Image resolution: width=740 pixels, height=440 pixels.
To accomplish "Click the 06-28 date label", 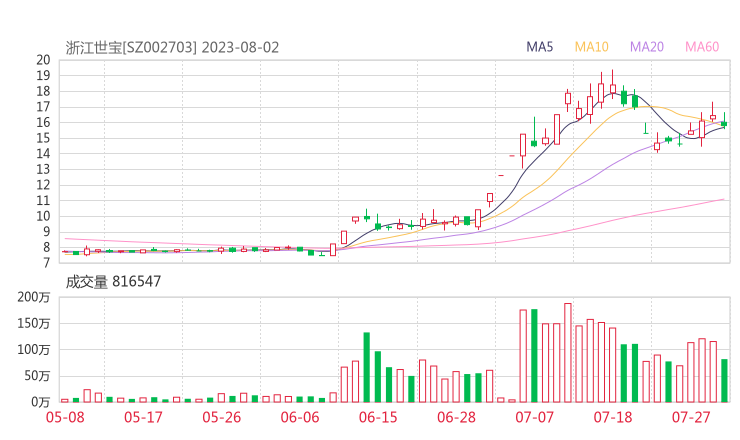I will [456, 417].
